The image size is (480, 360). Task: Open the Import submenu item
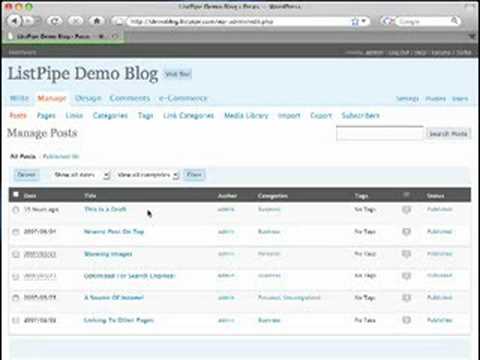click(x=289, y=115)
